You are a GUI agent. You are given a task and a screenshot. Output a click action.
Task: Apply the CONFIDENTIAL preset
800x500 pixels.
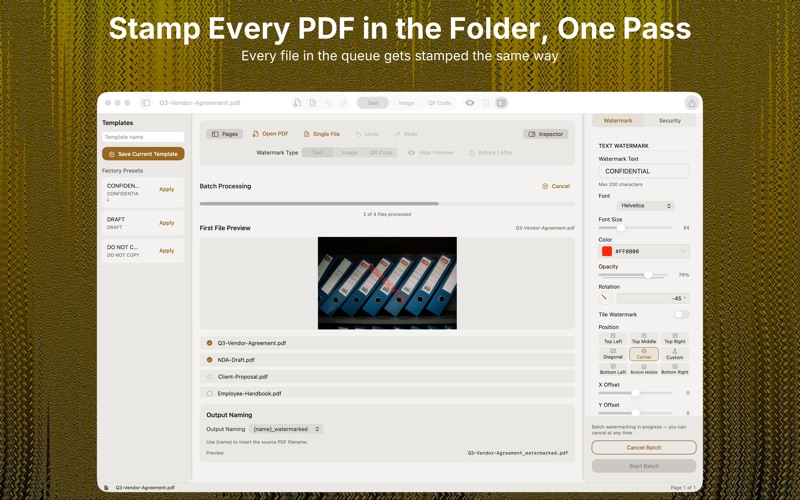coord(166,189)
